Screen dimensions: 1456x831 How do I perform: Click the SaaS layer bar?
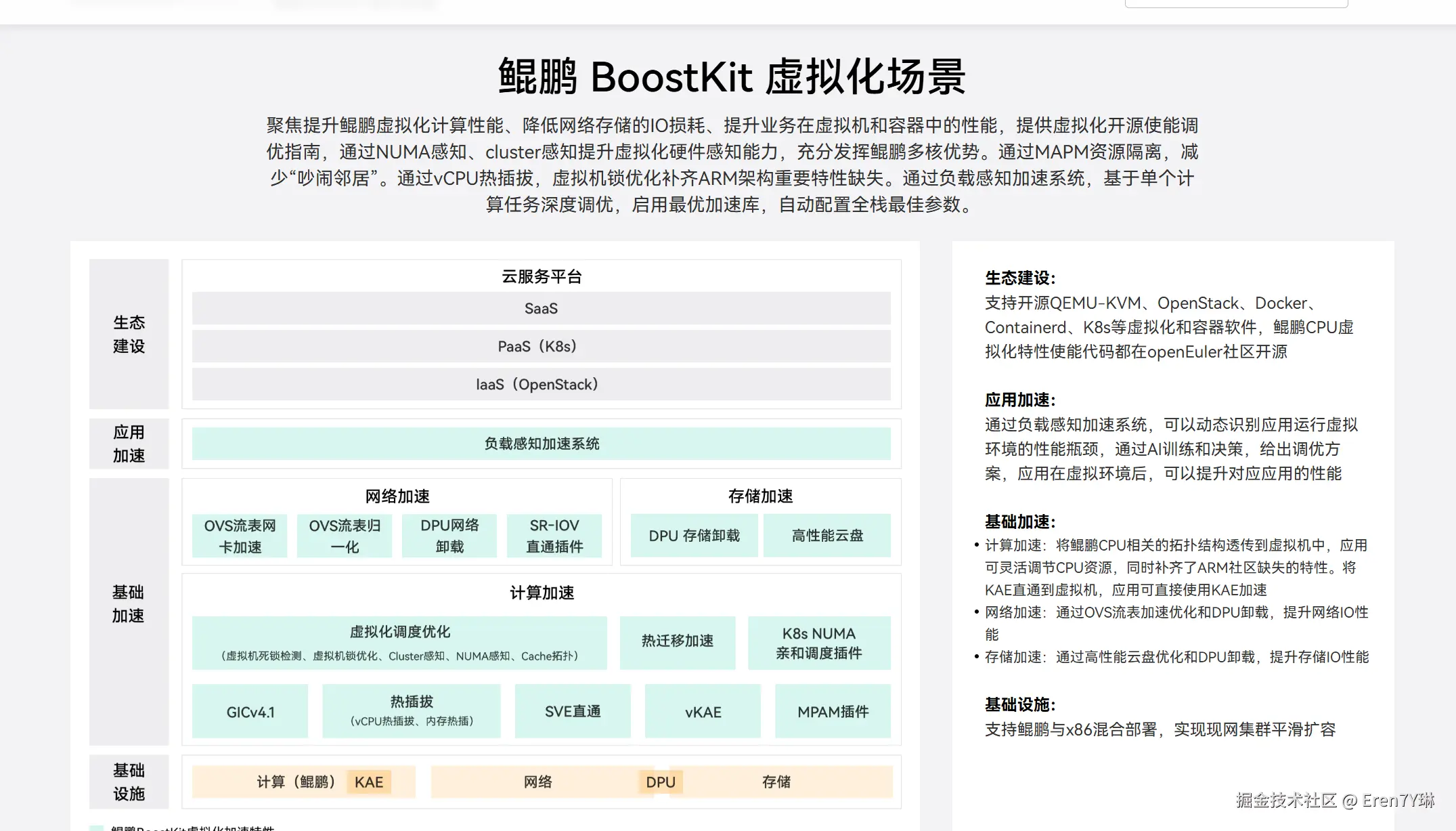[x=541, y=308]
